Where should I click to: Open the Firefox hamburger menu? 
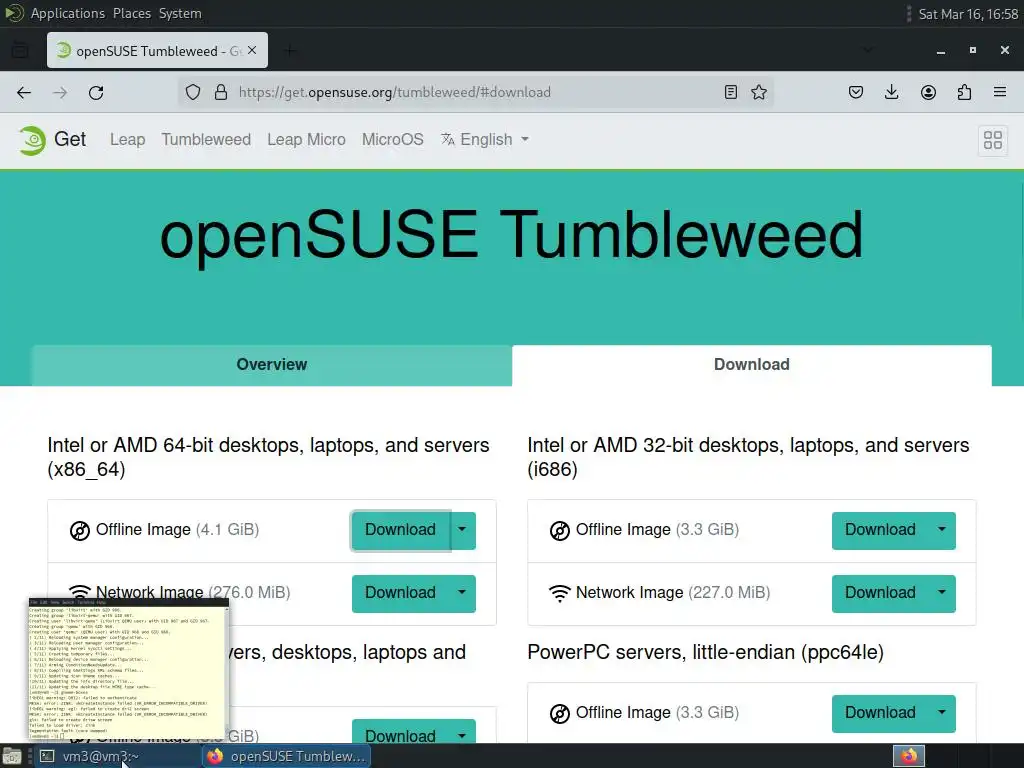(1000, 92)
